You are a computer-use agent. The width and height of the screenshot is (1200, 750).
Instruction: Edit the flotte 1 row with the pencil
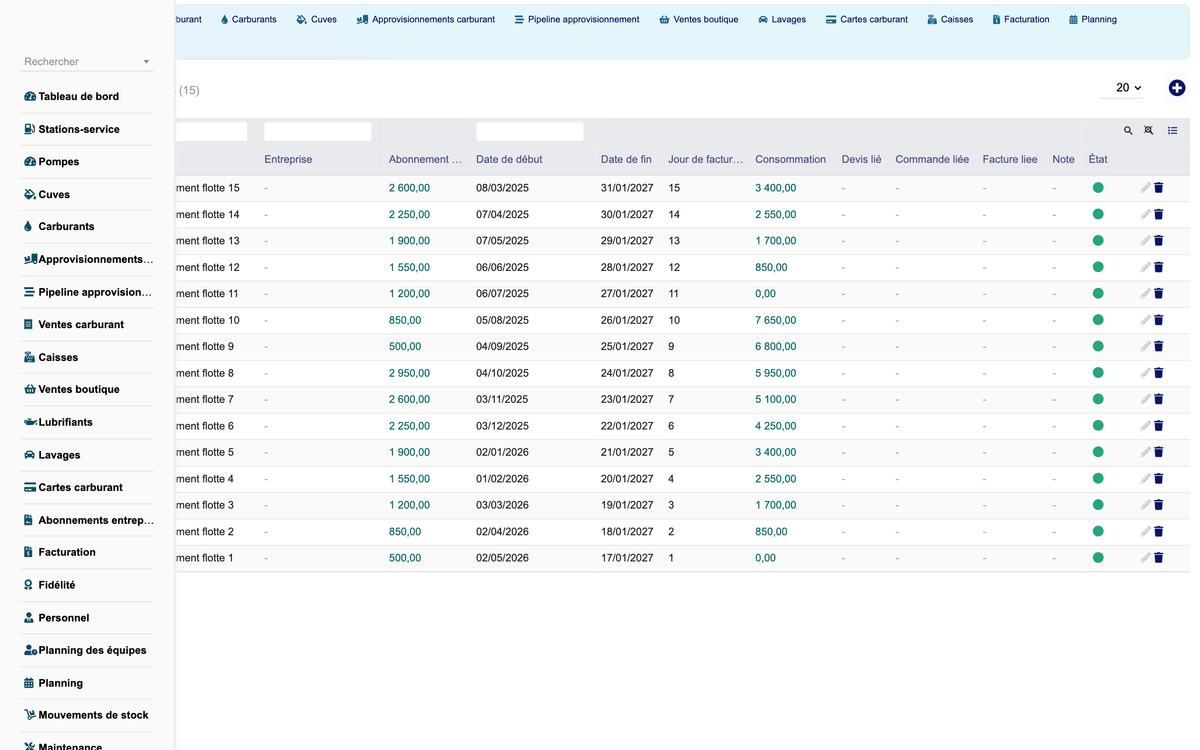pos(1145,558)
